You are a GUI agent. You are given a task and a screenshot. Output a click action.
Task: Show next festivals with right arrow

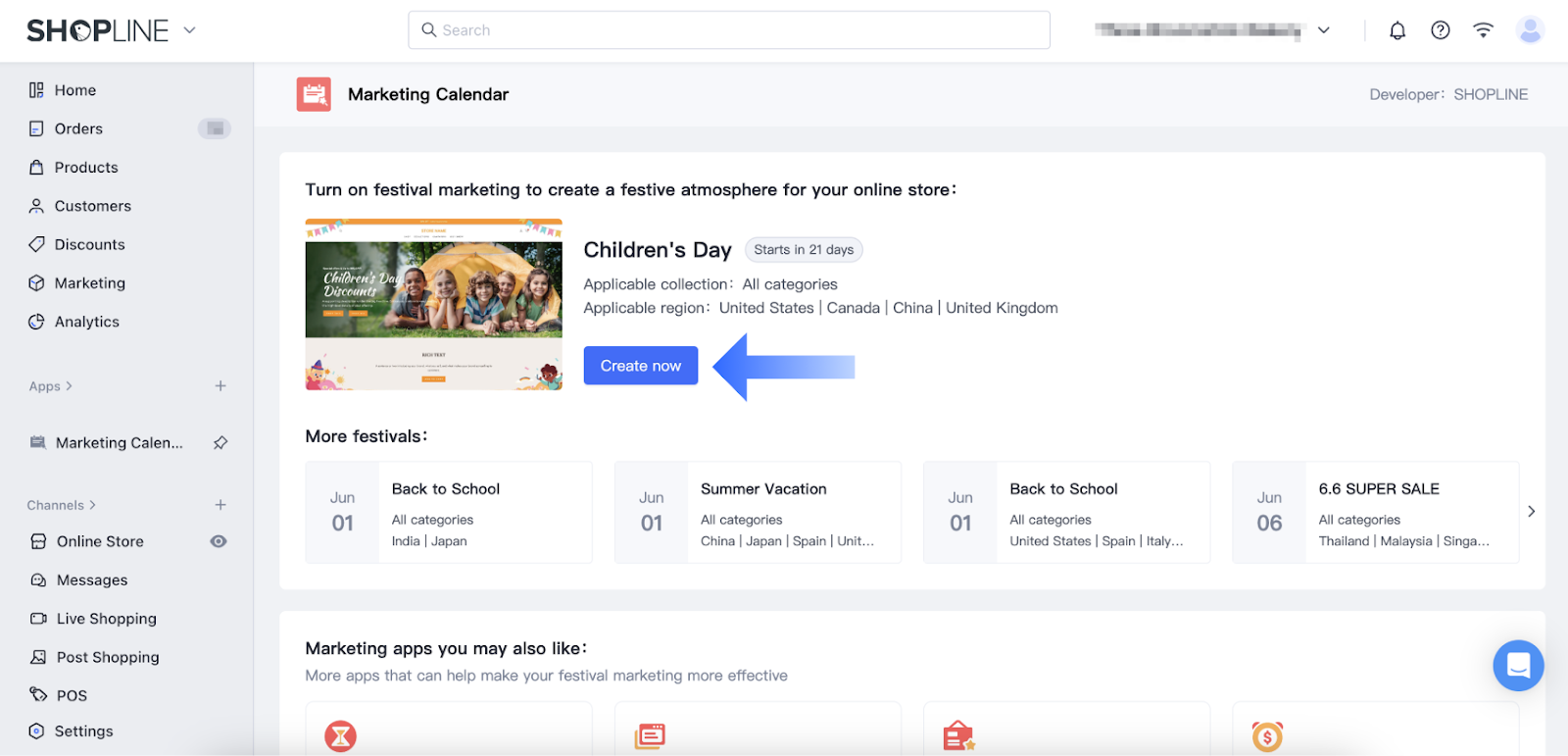[x=1531, y=512]
